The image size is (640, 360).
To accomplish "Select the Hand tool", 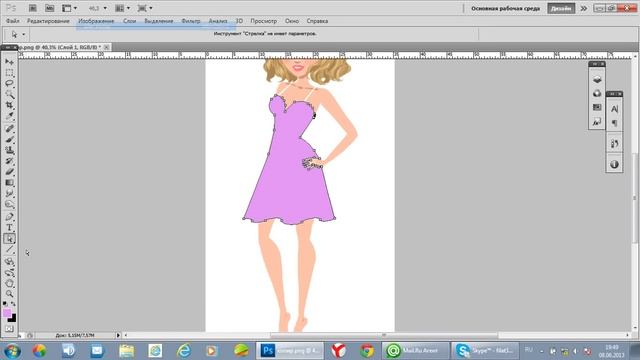I will point(9,283).
